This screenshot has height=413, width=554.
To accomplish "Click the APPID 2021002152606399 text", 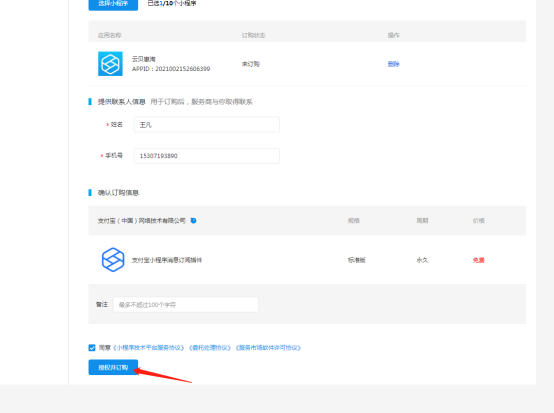I will click(171, 69).
